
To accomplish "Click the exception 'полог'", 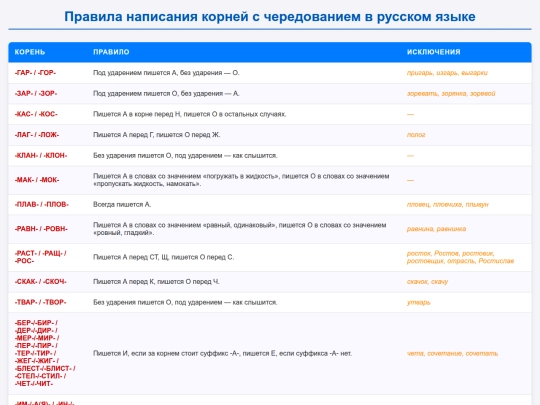I will point(416,135).
